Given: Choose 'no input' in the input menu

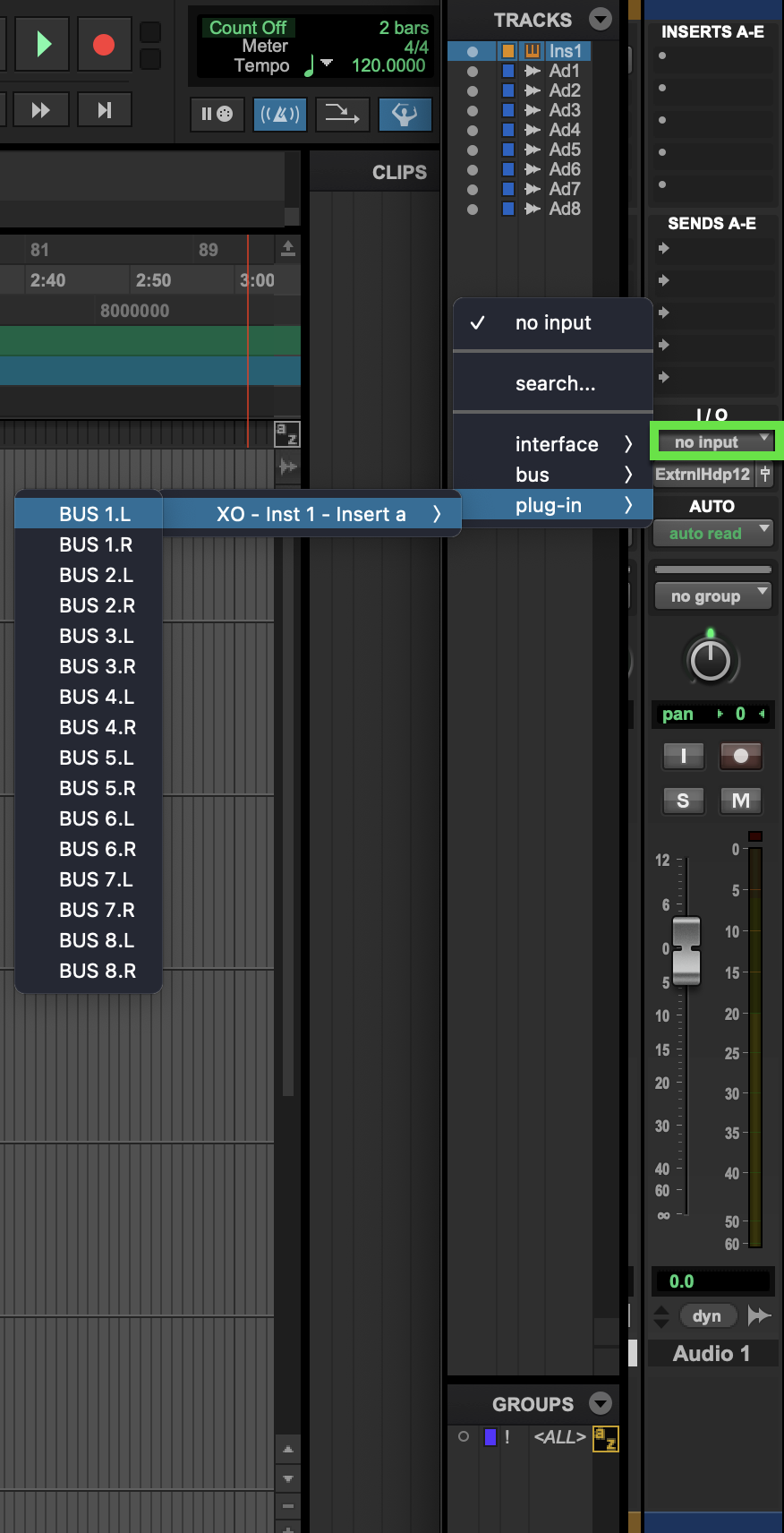Looking at the screenshot, I should click(553, 322).
